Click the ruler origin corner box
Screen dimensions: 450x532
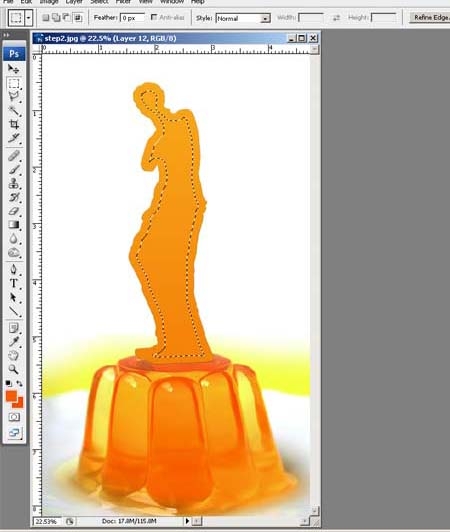[x=37, y=50]
